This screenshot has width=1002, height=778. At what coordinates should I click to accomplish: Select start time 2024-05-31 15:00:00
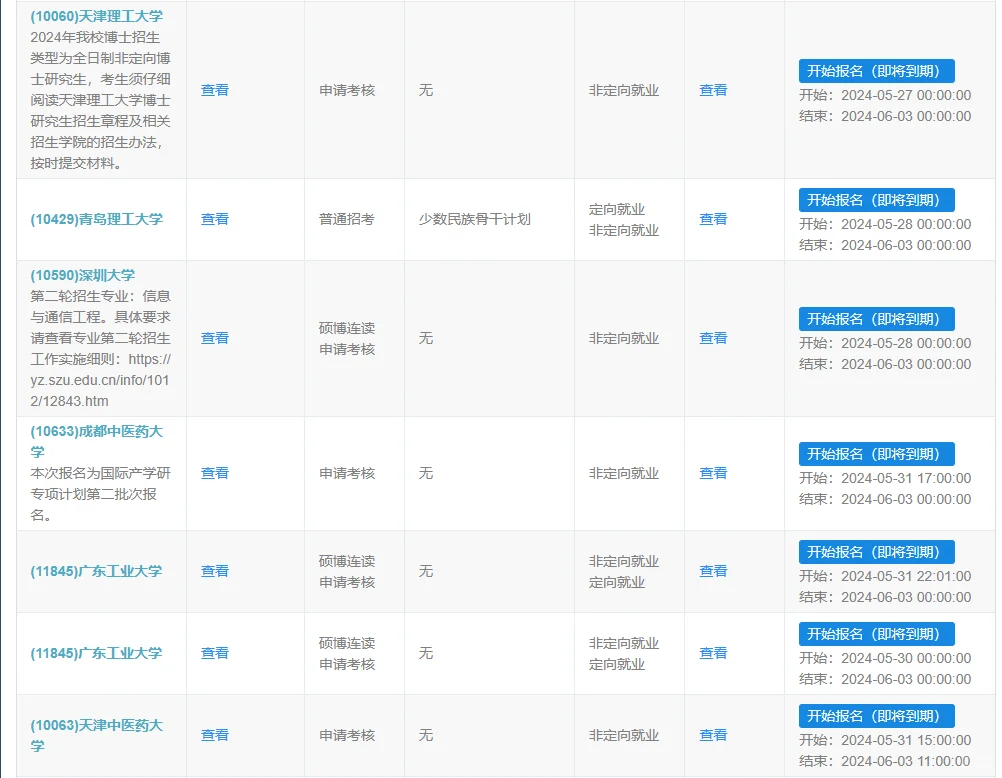pyautogui.click(x=906, y=740)
